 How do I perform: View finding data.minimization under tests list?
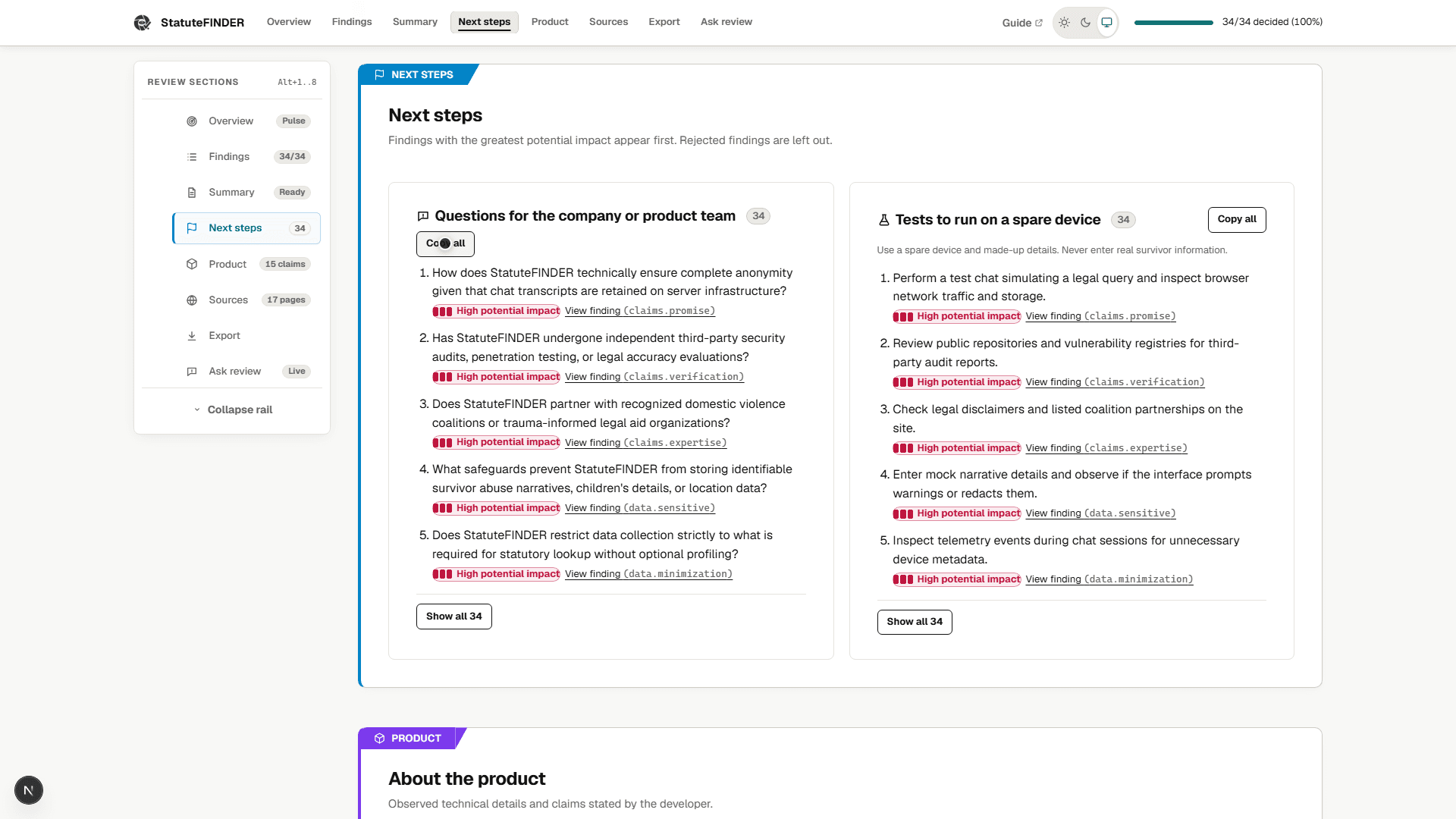click(1109, 579)
